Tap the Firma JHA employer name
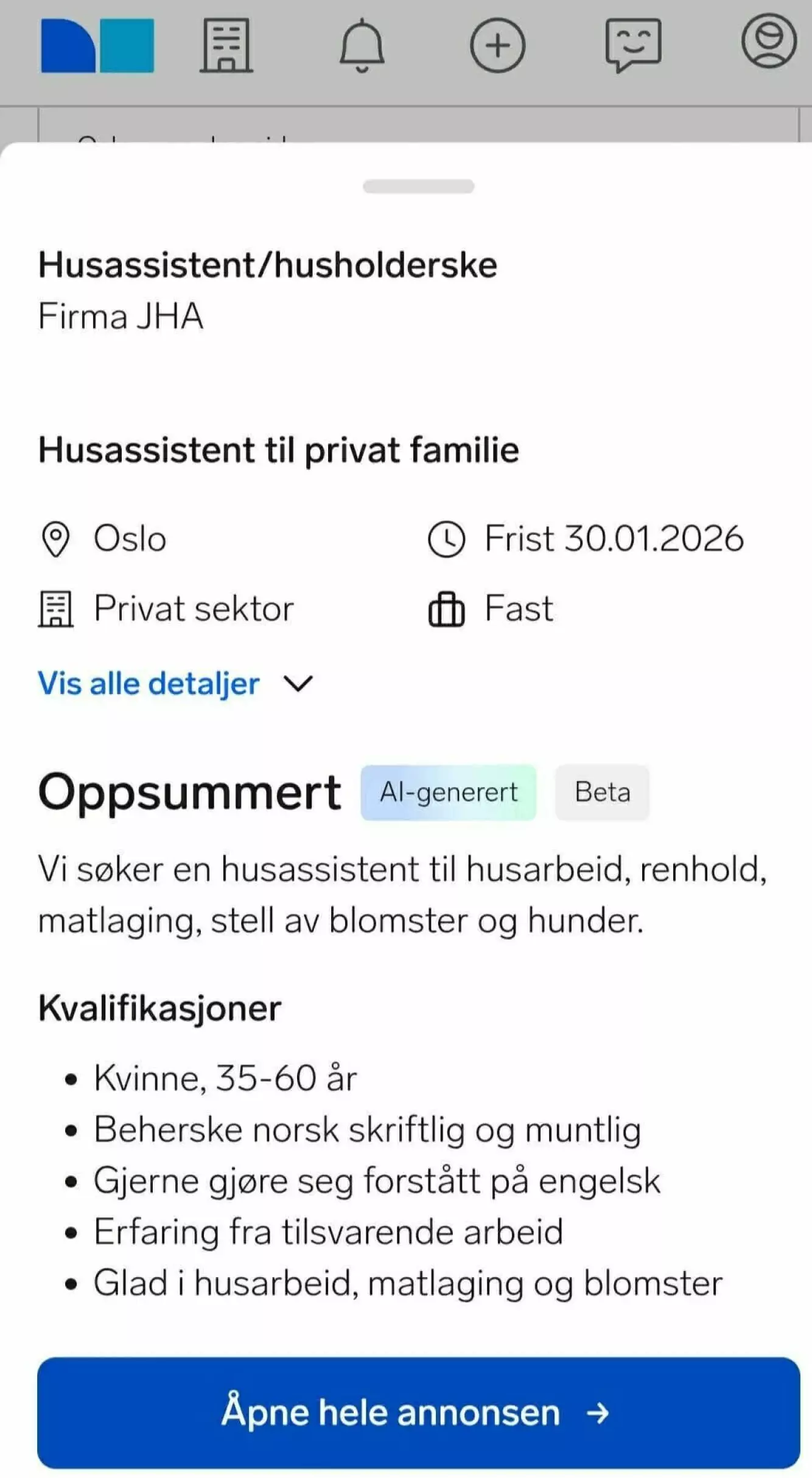Screen dimensions: 812x1478 pyautogui.click(x=121, y=317)
